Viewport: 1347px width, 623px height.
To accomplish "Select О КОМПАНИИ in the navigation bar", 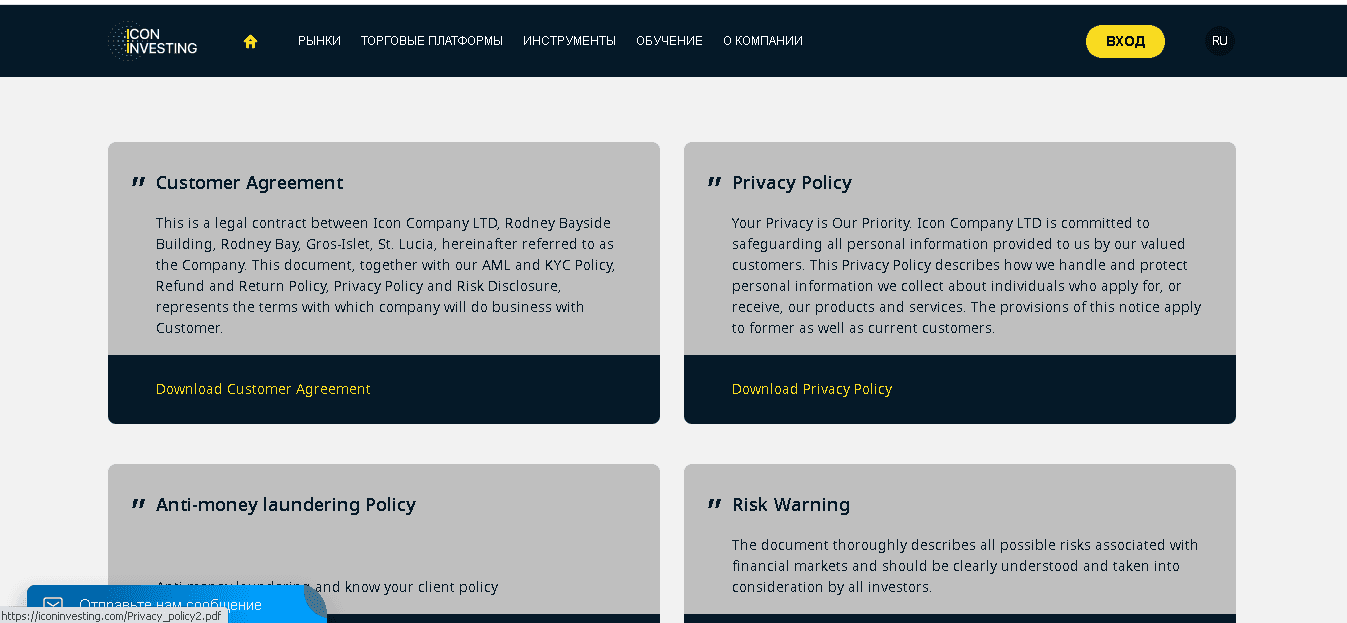I will click(x=762, y=41).
